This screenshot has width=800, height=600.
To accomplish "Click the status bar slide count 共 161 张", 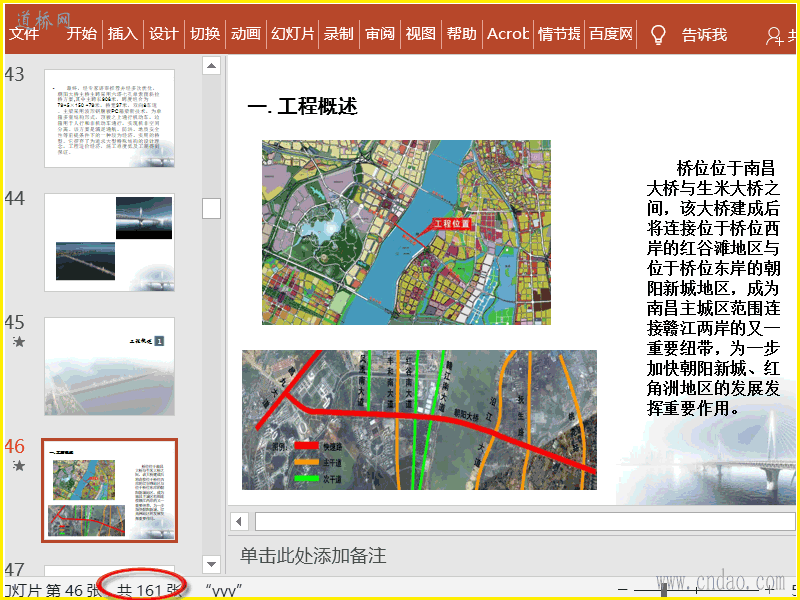I will pyautogui.click(x=149, y=591).
